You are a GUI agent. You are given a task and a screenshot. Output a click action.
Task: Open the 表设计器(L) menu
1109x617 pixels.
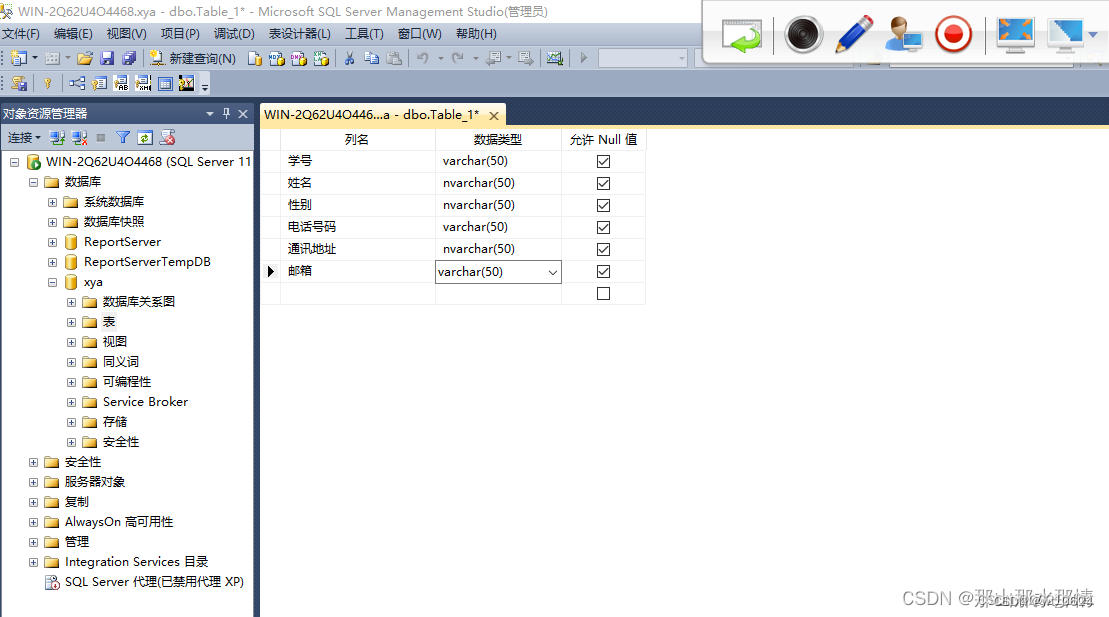(x=300, y=33)
